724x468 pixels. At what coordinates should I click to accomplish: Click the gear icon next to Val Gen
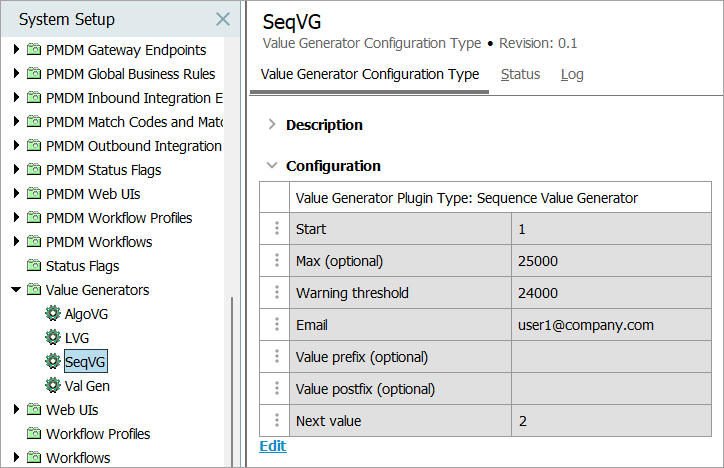pyautogui.click(x=53, y=386)
